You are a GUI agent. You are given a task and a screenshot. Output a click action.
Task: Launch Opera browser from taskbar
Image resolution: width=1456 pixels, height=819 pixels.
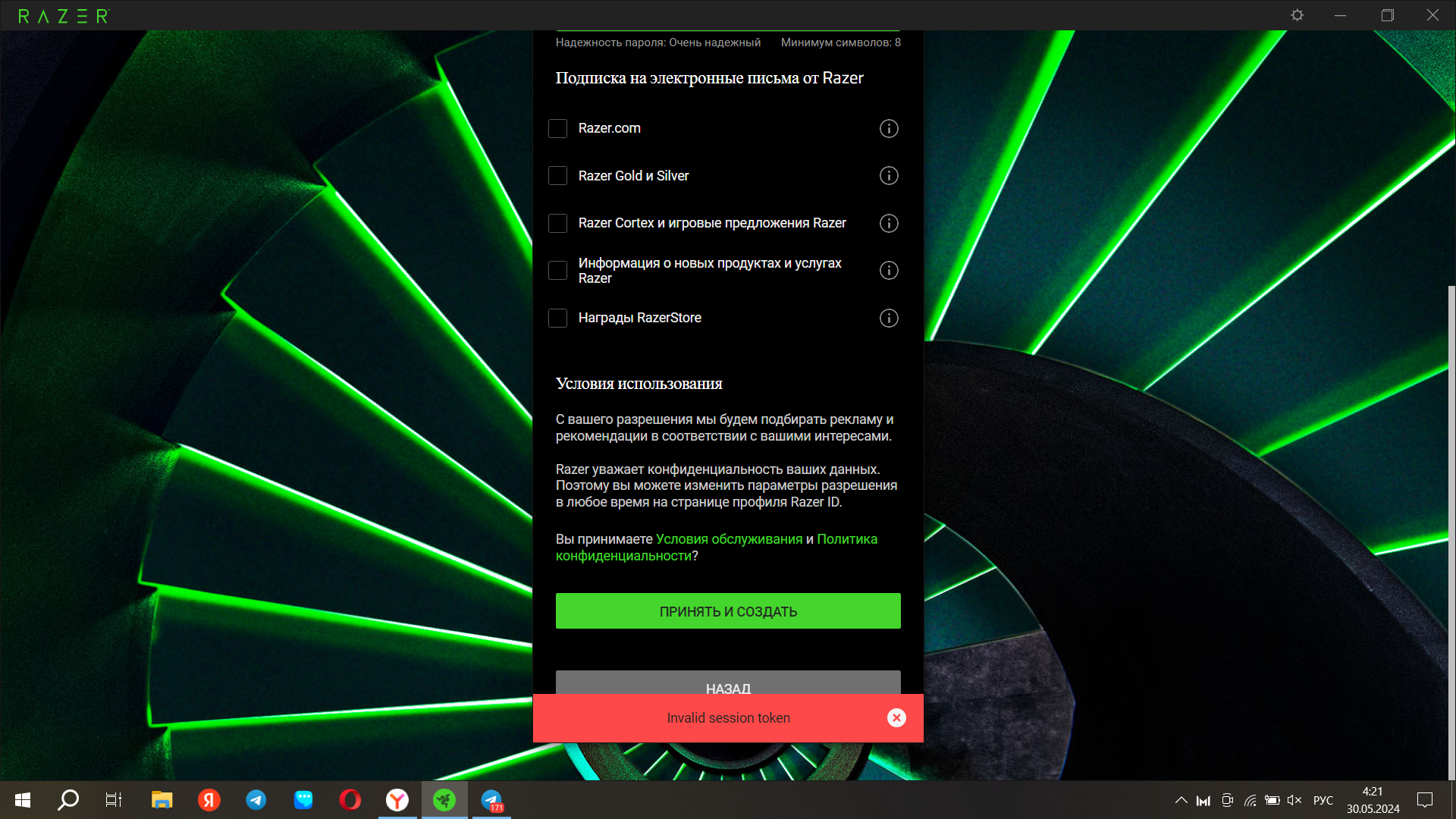tap(350, 800)
